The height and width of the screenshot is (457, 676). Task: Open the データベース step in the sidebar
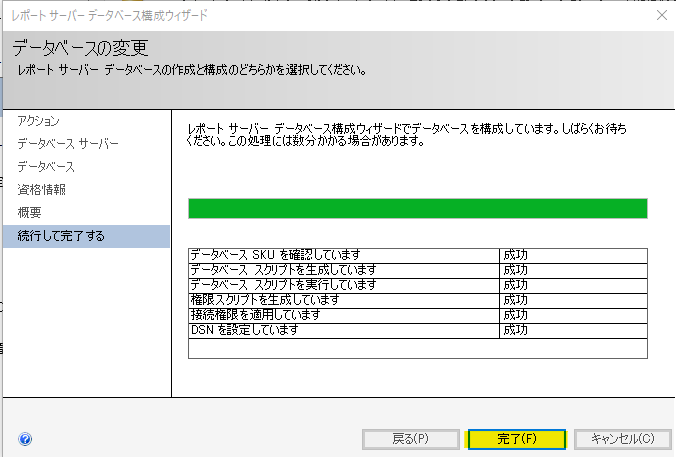[x=46, y=167]
